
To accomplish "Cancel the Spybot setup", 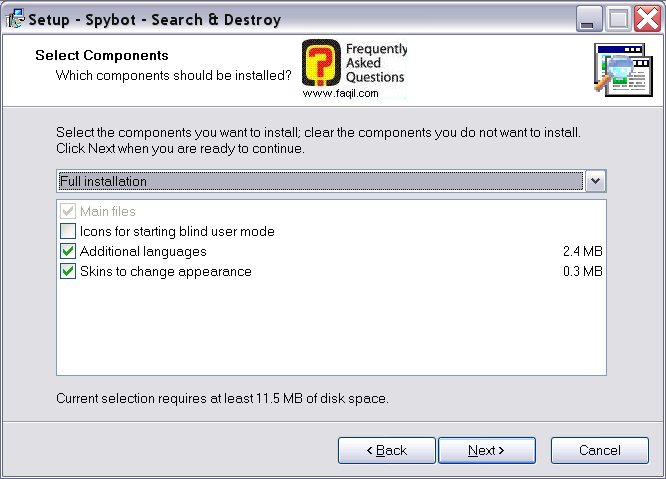I will (x=600, y=450).
